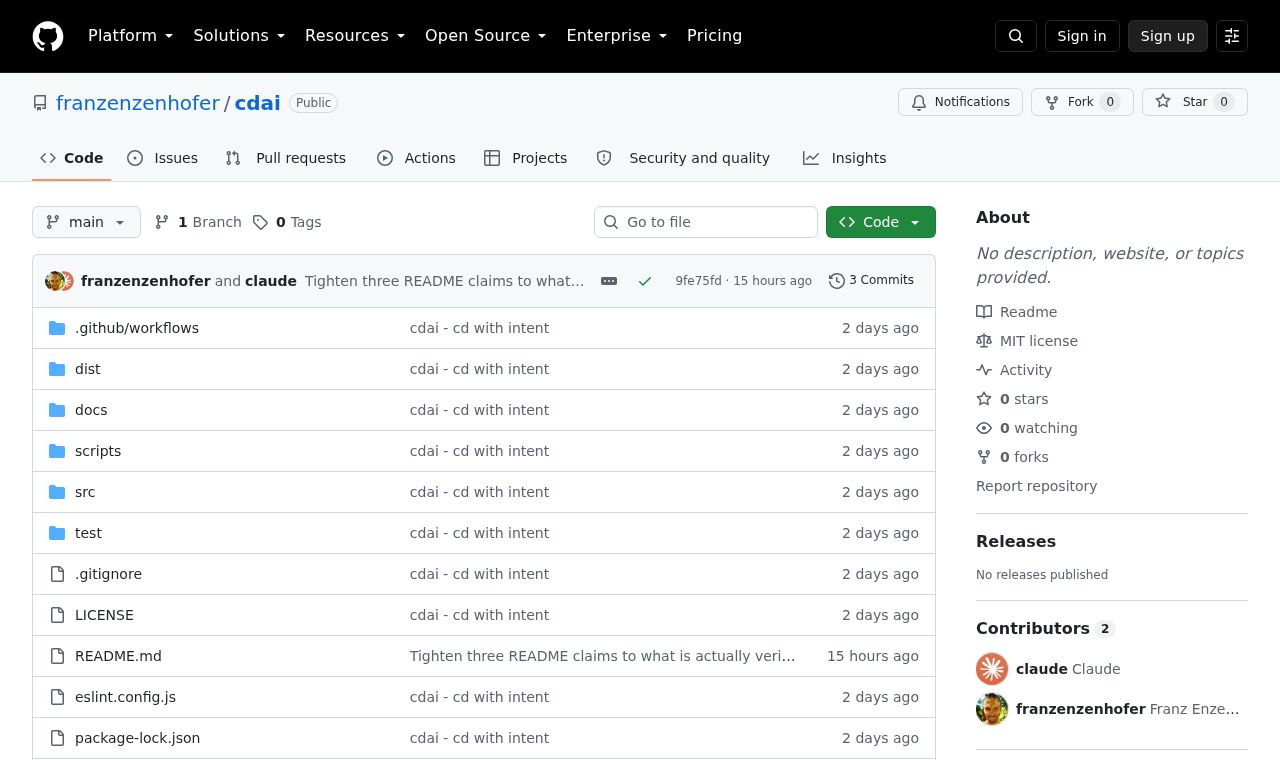
Task: Click the 'No releases published' text
Action: [x=1042, y=575]
